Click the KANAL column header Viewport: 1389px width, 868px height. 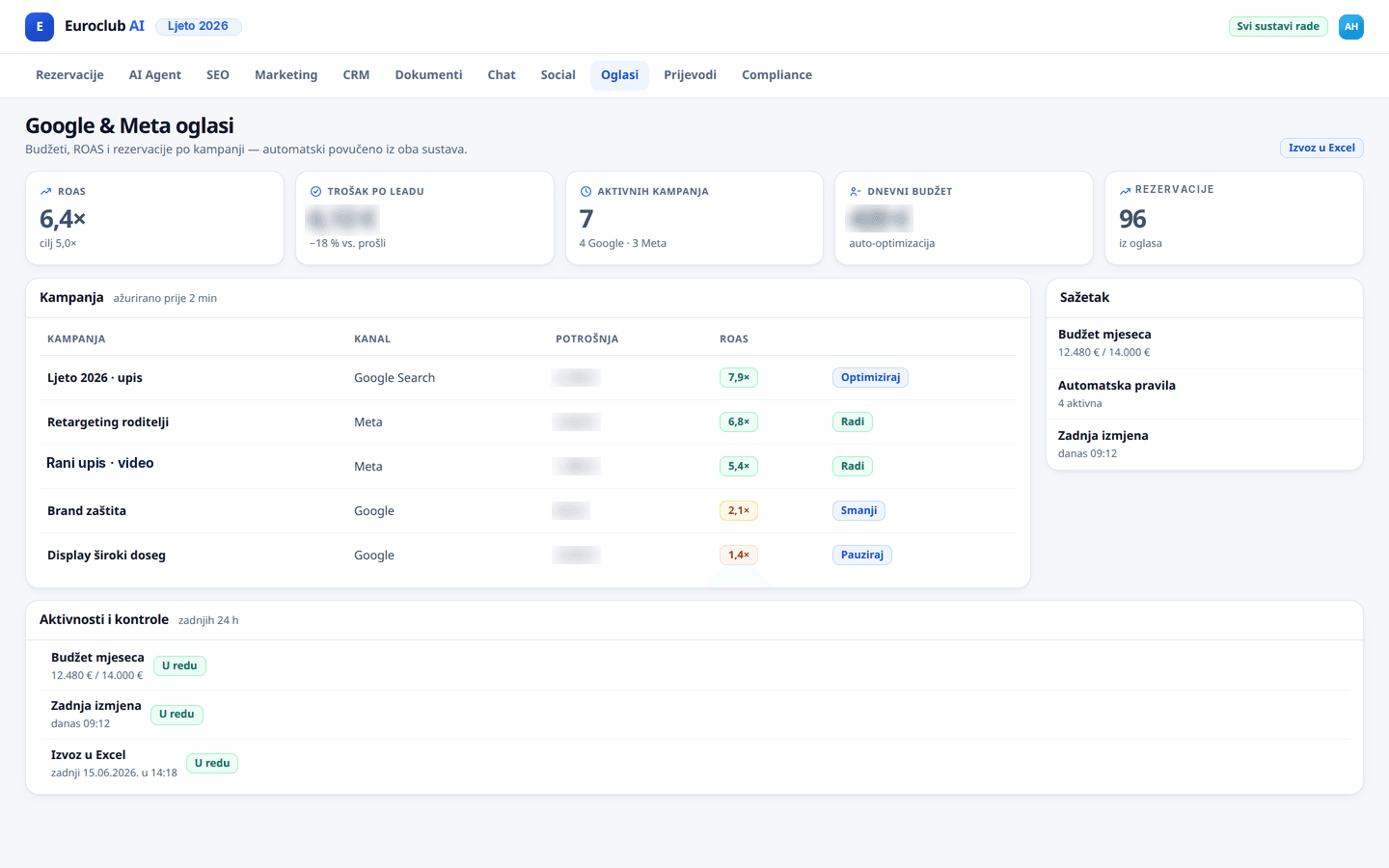[x=372, y=339]
